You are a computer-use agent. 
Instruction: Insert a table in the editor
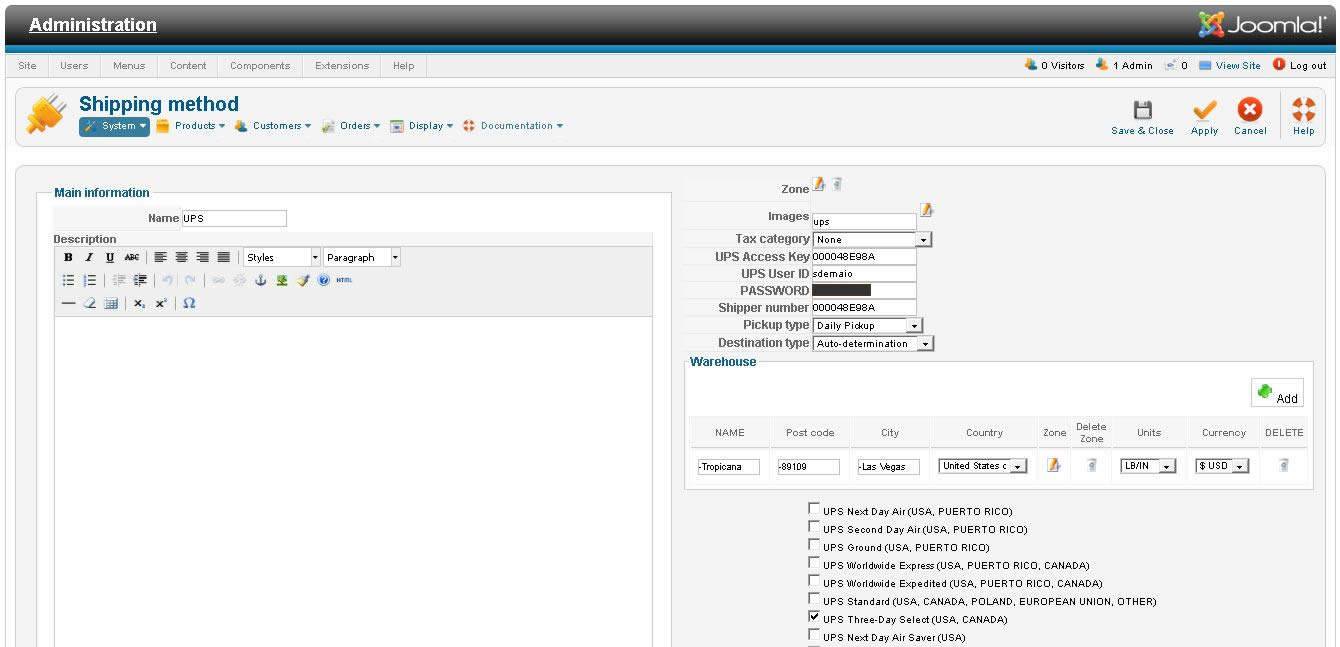click(111, 303)
